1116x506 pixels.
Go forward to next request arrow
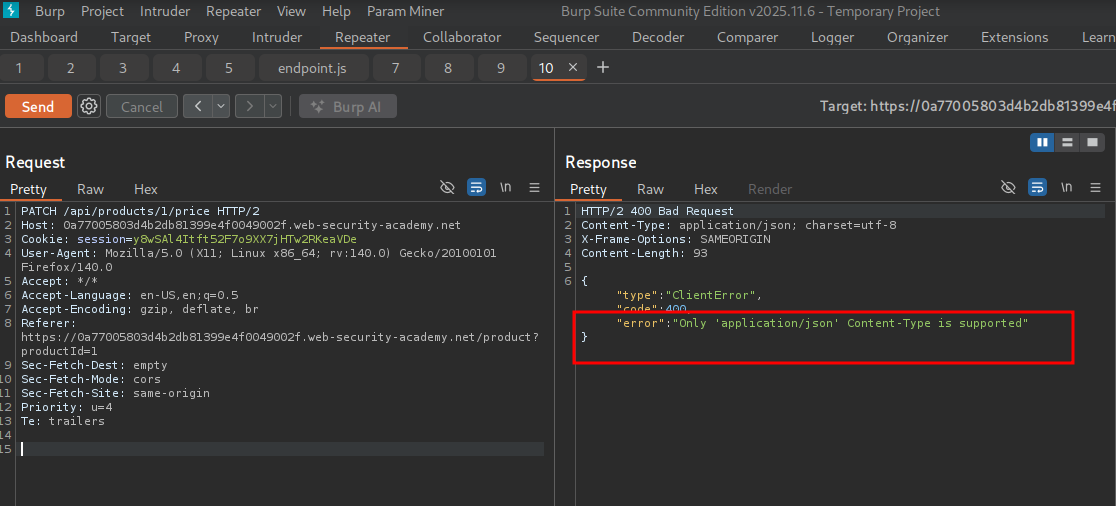[x=250, y=107]
